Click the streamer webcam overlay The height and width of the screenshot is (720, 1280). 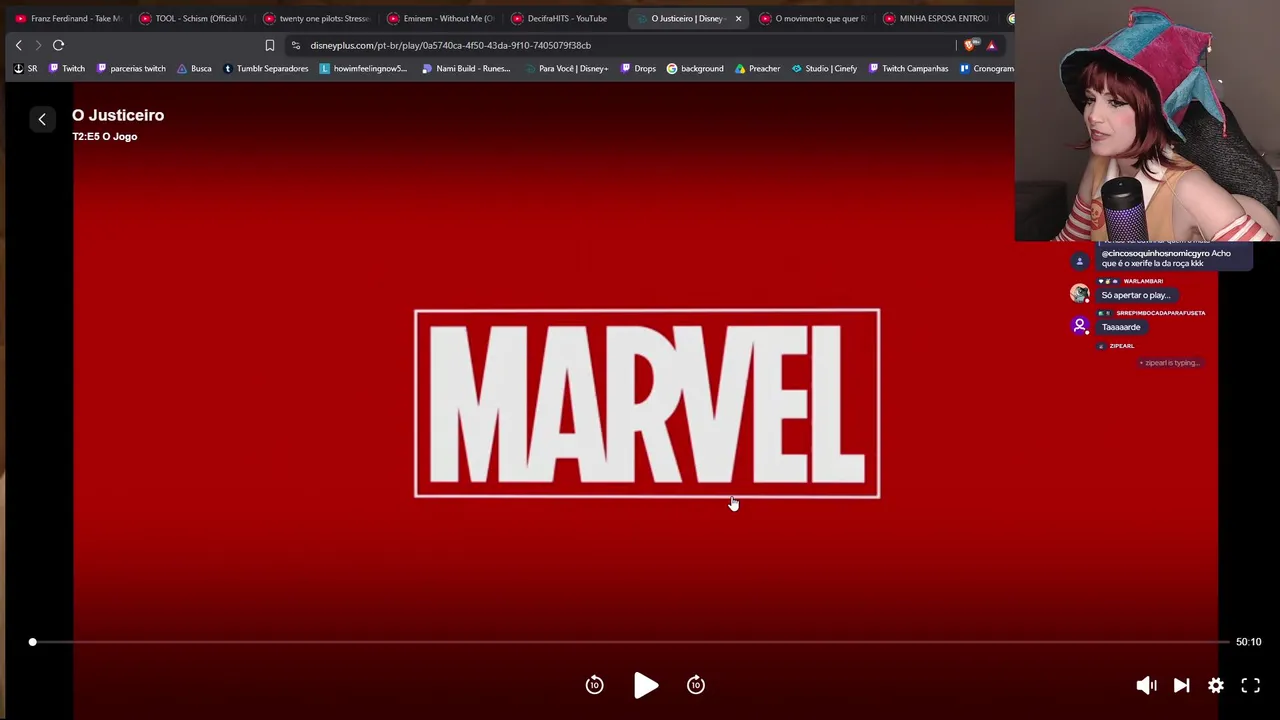[x=1147, y=121]
